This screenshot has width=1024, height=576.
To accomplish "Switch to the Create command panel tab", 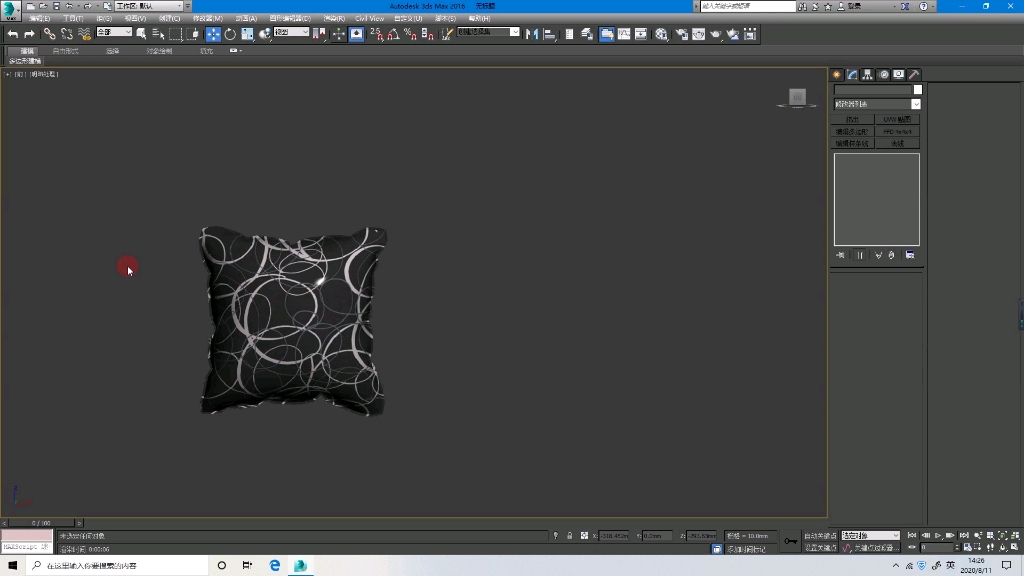I will (837, 74).
